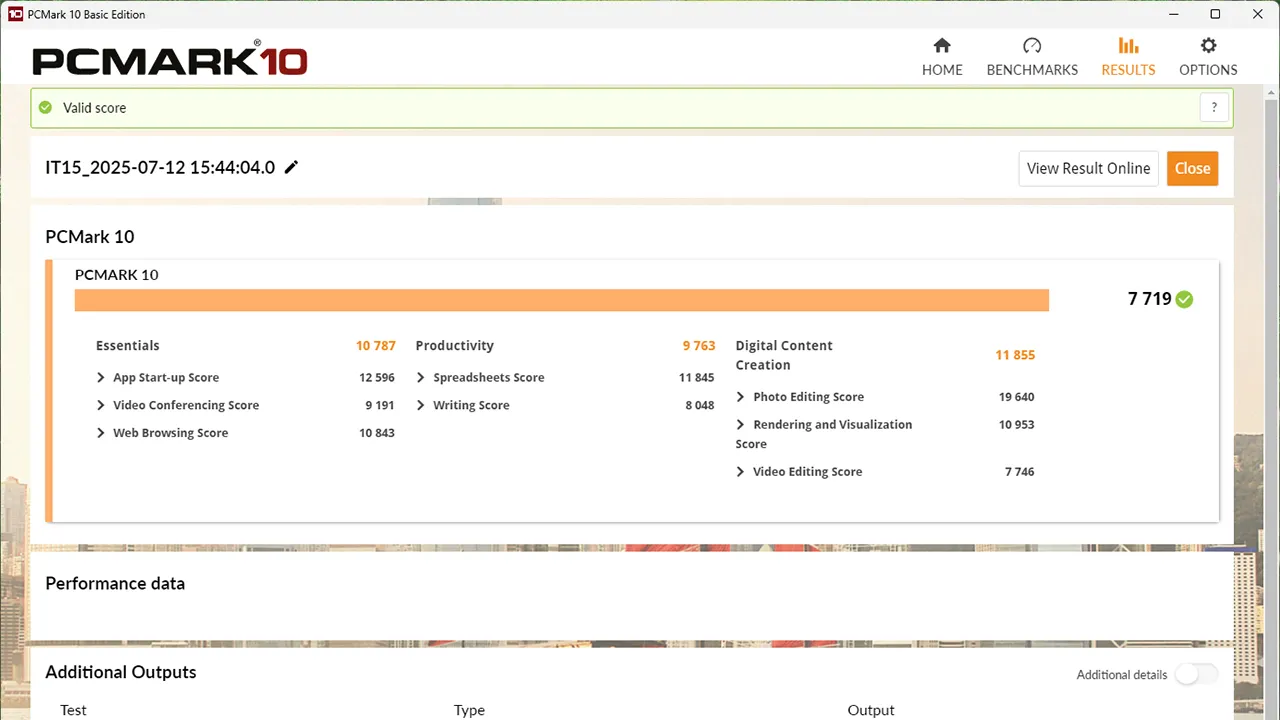
Task: Click the Spreadsheets value 11 845
Action: click(697, 378)
